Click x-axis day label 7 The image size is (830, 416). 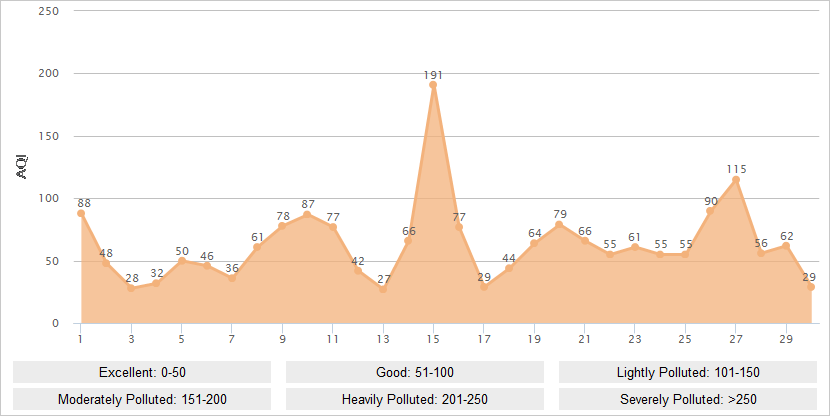tap(232, 339)
